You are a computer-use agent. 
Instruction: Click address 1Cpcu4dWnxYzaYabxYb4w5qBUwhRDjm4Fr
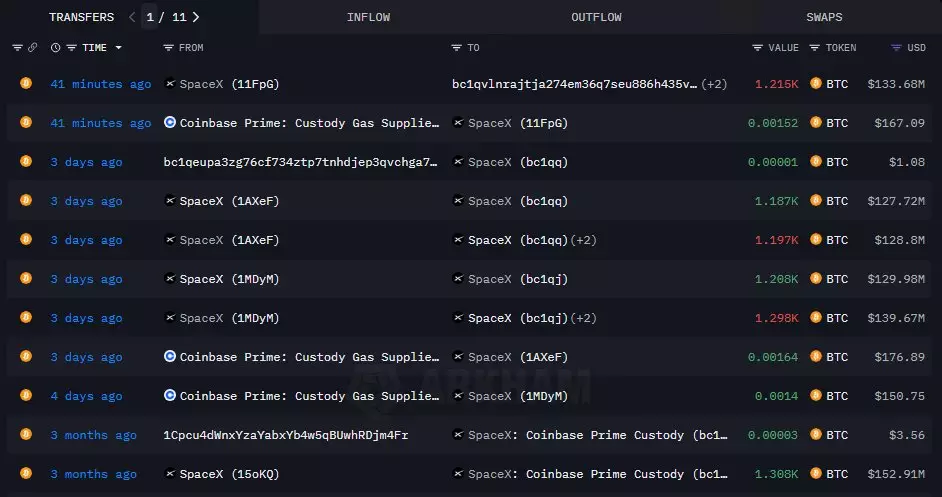click(285, 435)
